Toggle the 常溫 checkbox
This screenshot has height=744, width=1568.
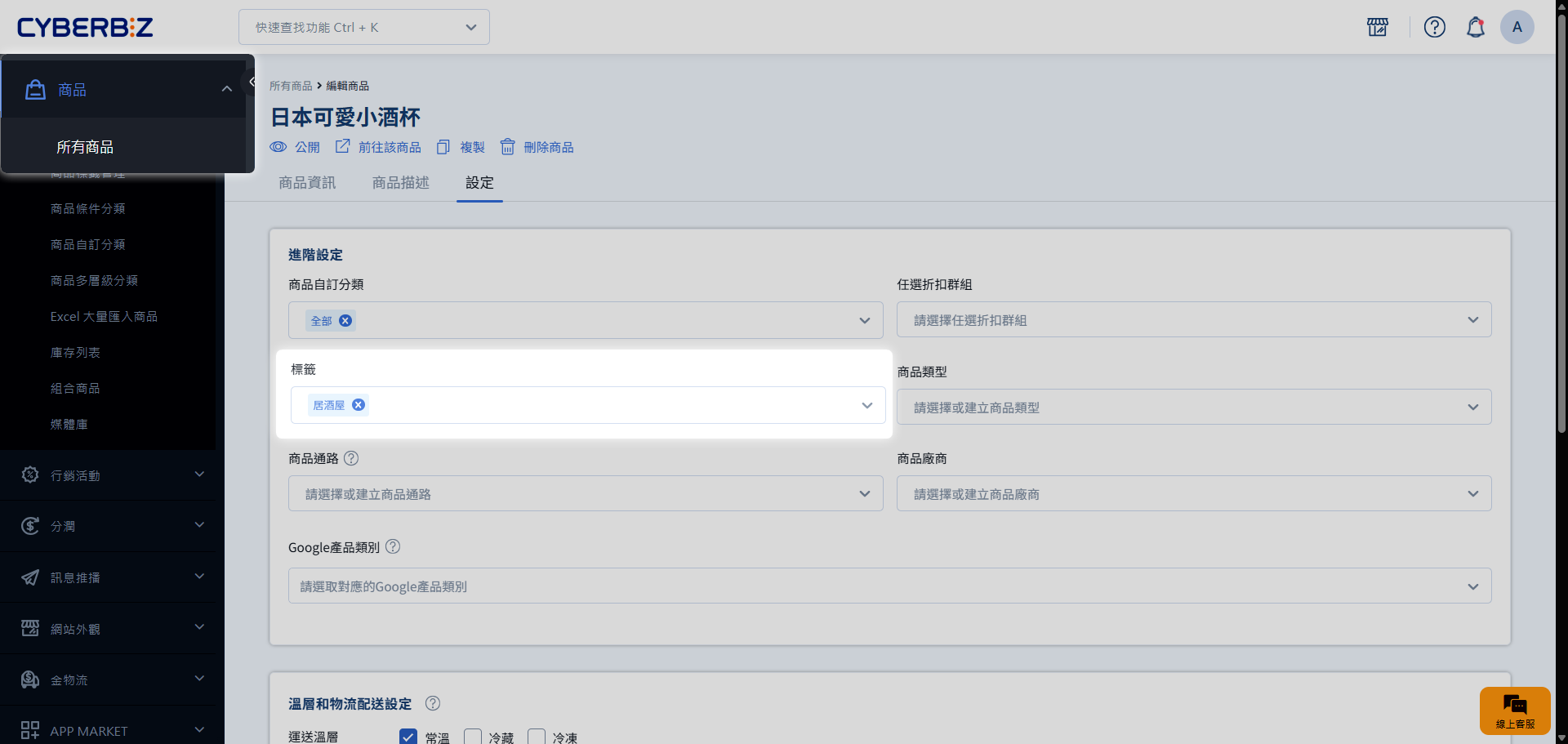click(x=408, y=737)
